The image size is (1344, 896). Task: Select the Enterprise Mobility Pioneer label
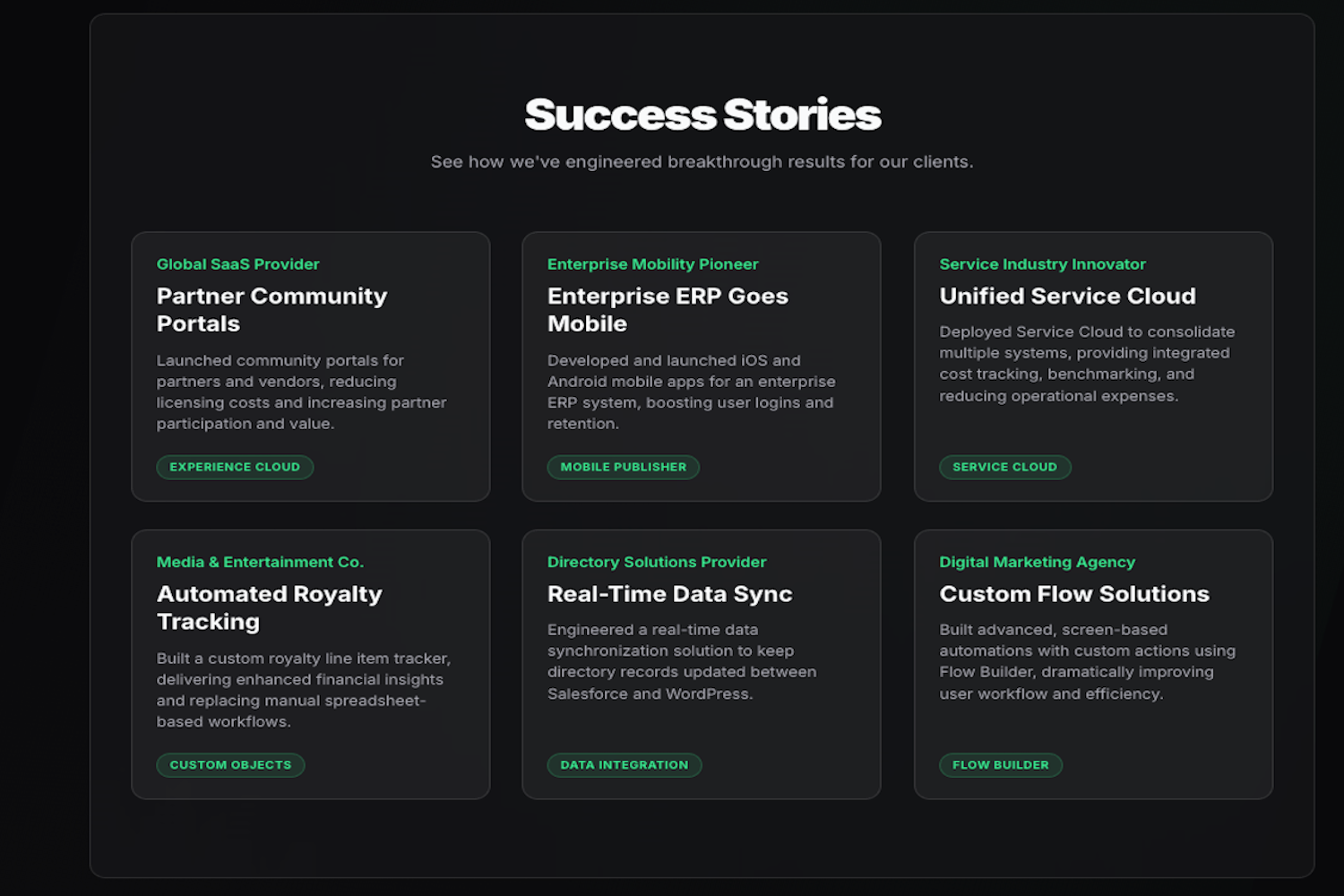pos(652,264)
